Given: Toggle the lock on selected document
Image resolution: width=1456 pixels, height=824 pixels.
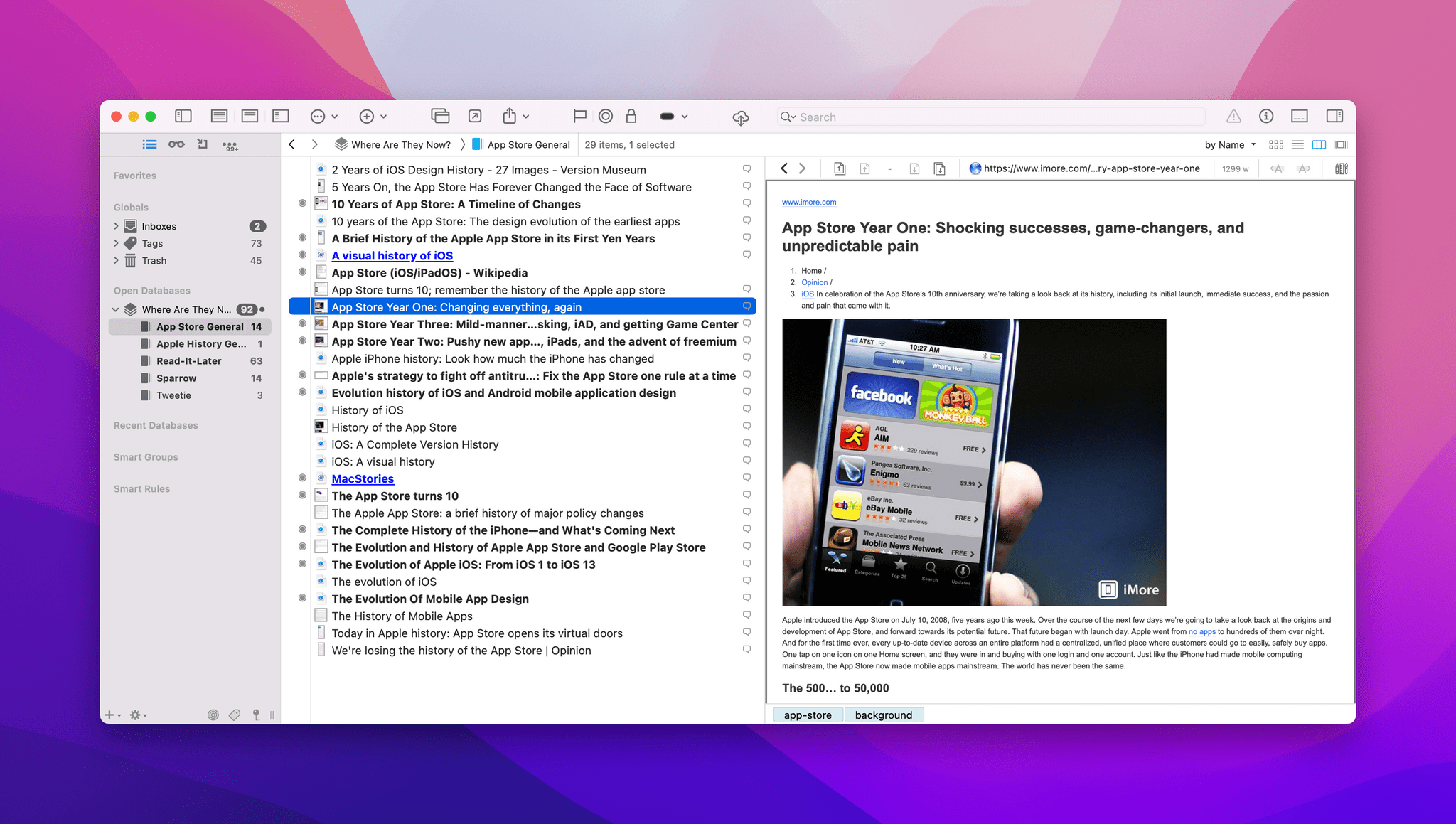Looking at the screenshot, I should pos(631,116).
